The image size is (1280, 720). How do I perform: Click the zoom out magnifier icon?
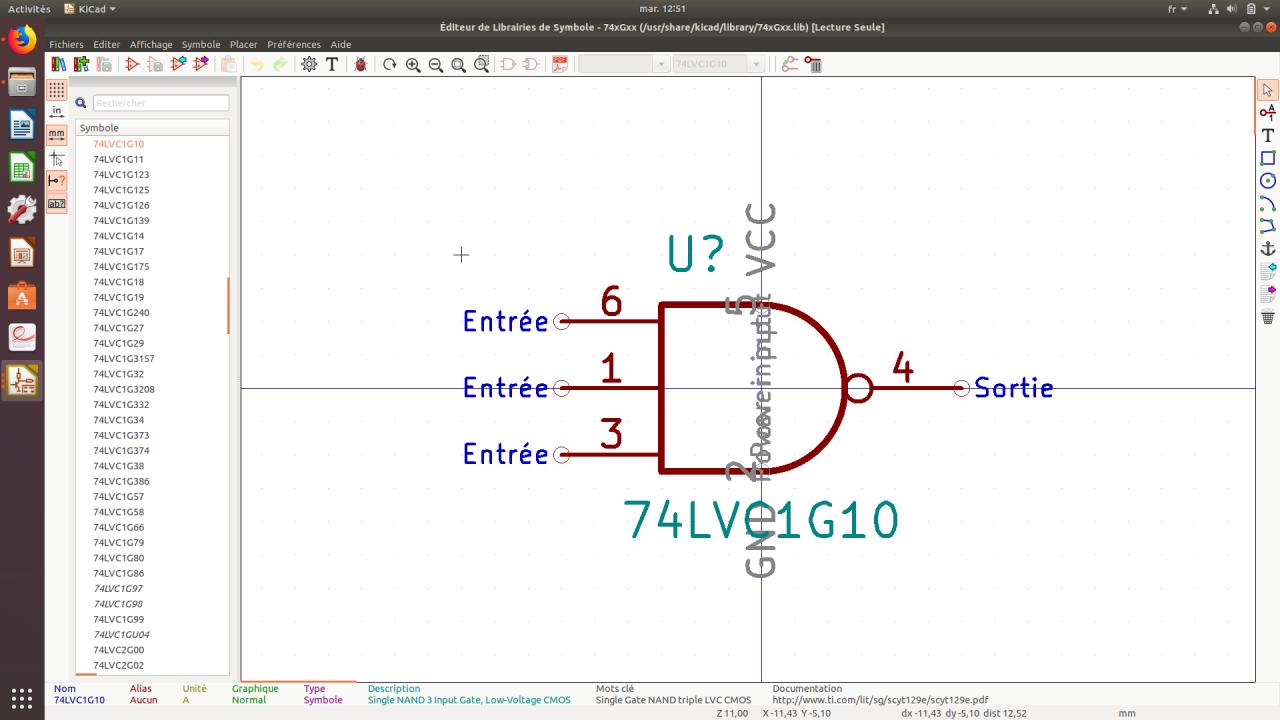[x=436, y=64]
